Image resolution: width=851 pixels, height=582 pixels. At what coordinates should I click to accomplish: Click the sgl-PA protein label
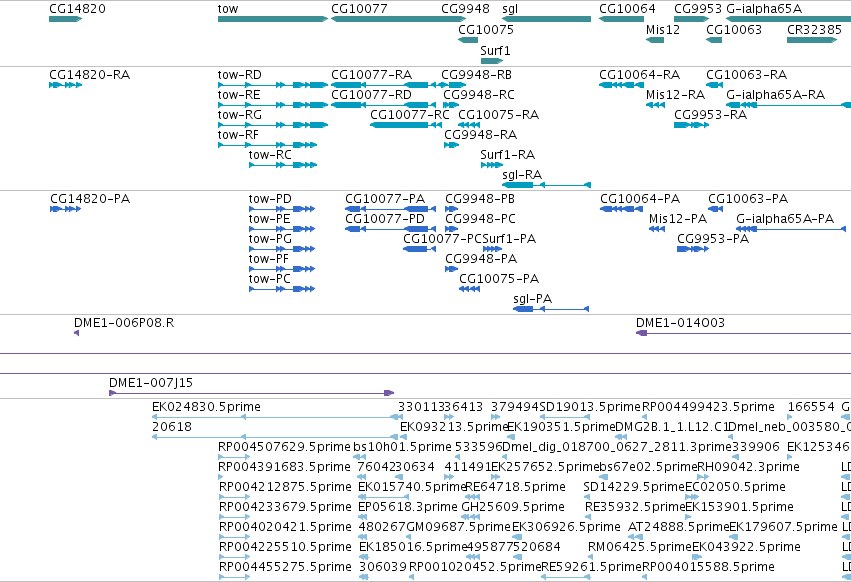[x=532, y=299]
